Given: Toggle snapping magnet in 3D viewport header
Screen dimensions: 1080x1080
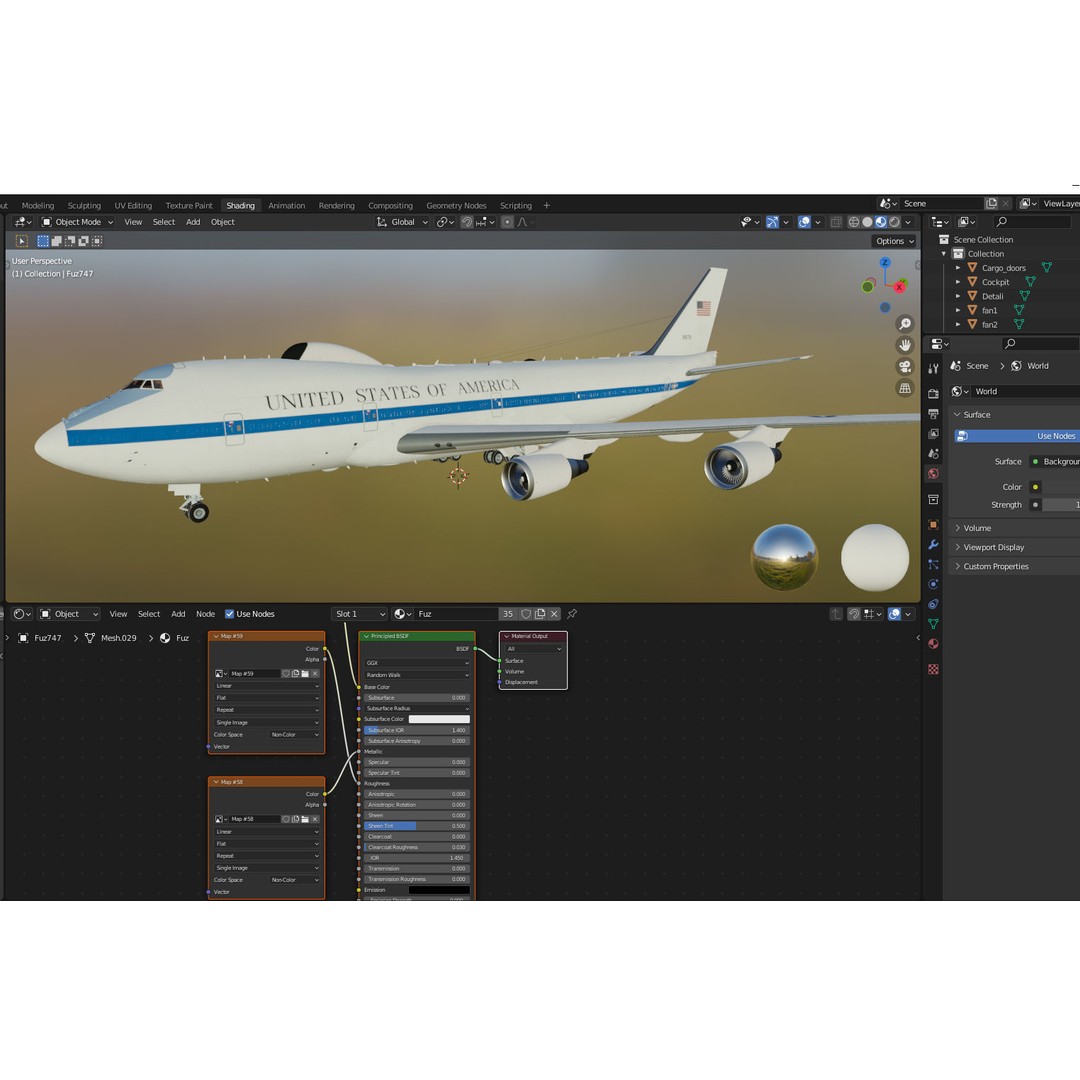Looking at the screenshot, I should click(466, 222).
